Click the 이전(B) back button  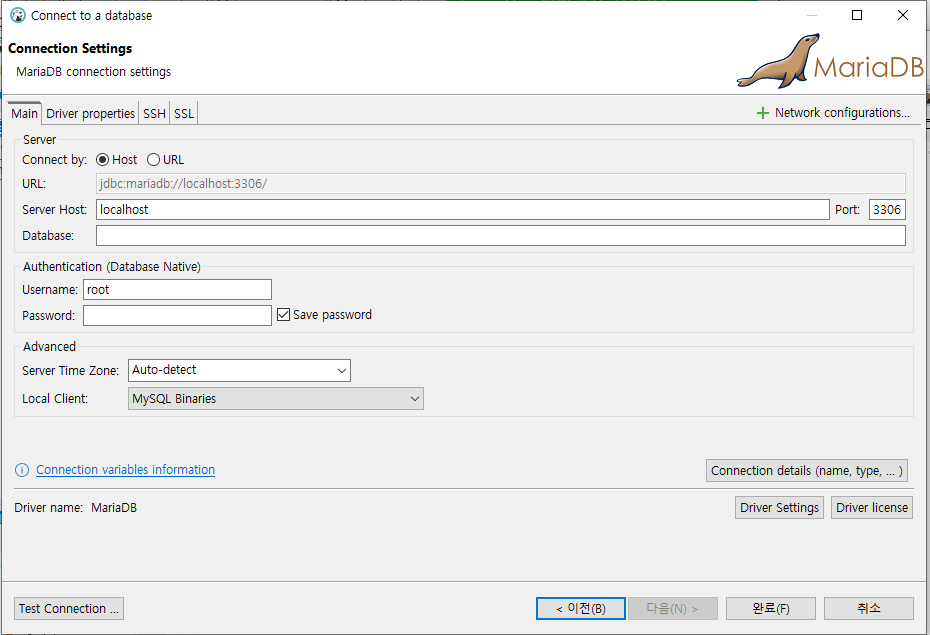pyautogui.click(x=581, y=609)
